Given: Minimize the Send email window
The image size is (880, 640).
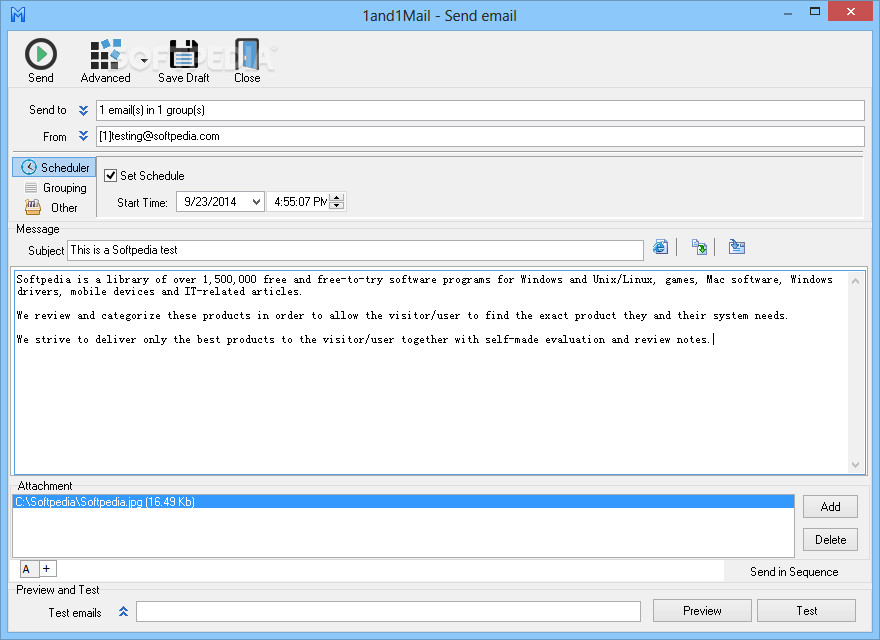Looking at the screenshot, I should click(788, 12).
